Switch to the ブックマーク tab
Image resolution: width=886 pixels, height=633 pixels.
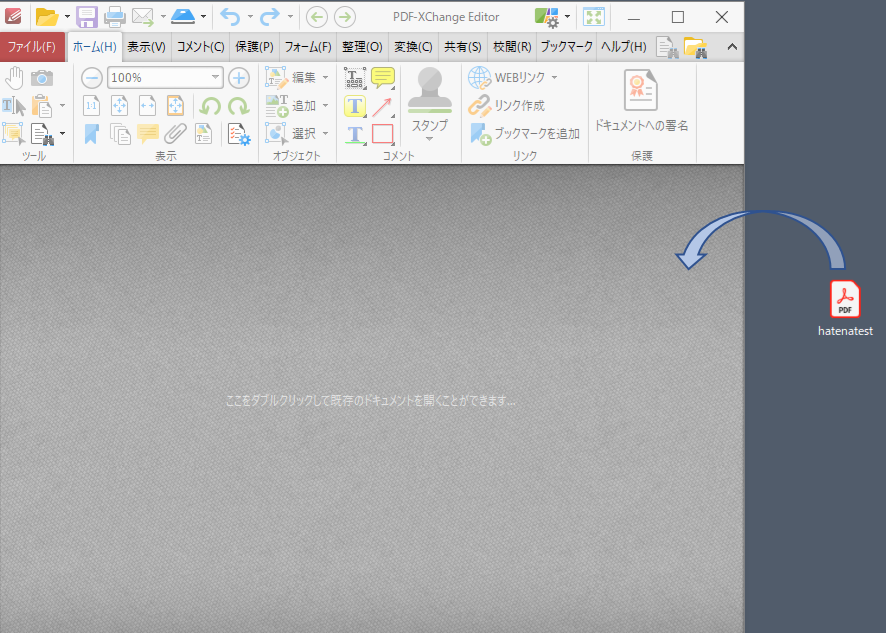[567, 47]
